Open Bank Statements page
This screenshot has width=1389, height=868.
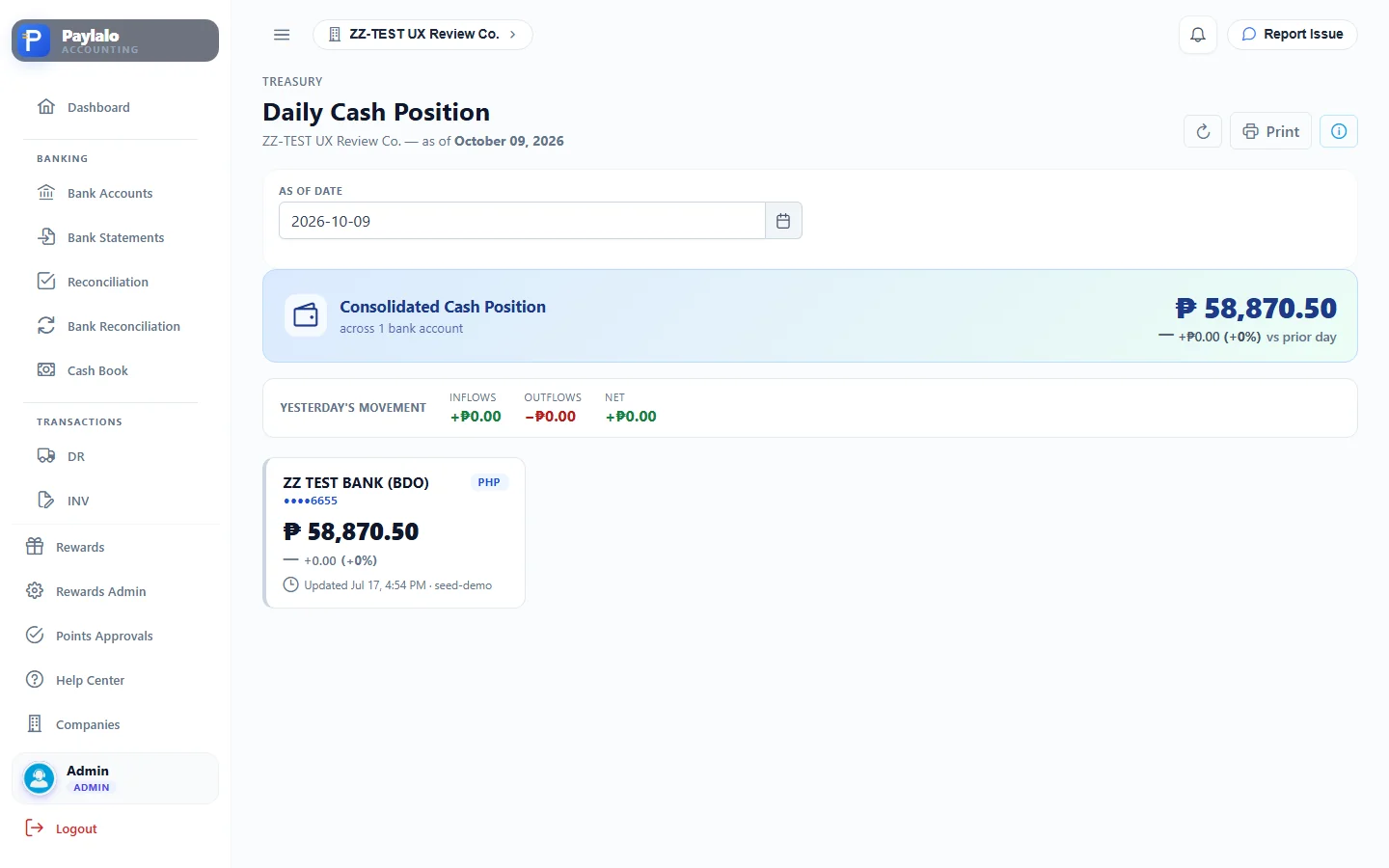[115, 237]
